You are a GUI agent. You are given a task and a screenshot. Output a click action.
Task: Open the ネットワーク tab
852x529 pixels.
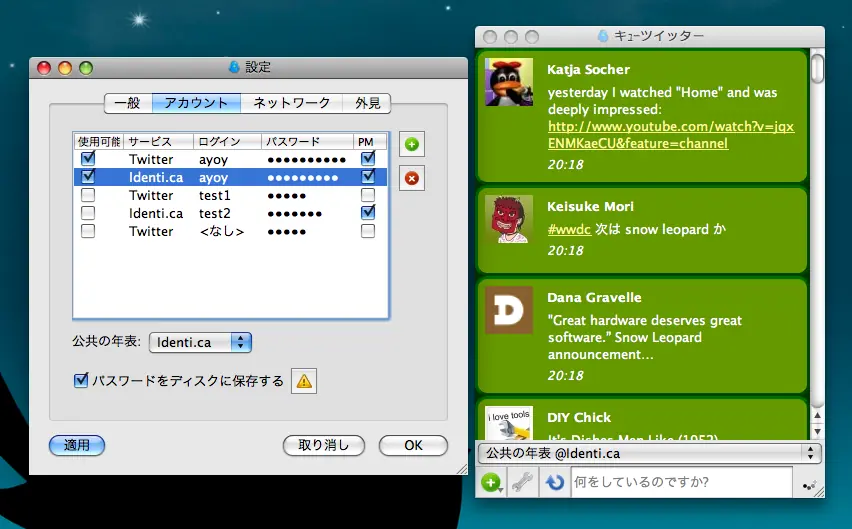click(x=292, y=103)
